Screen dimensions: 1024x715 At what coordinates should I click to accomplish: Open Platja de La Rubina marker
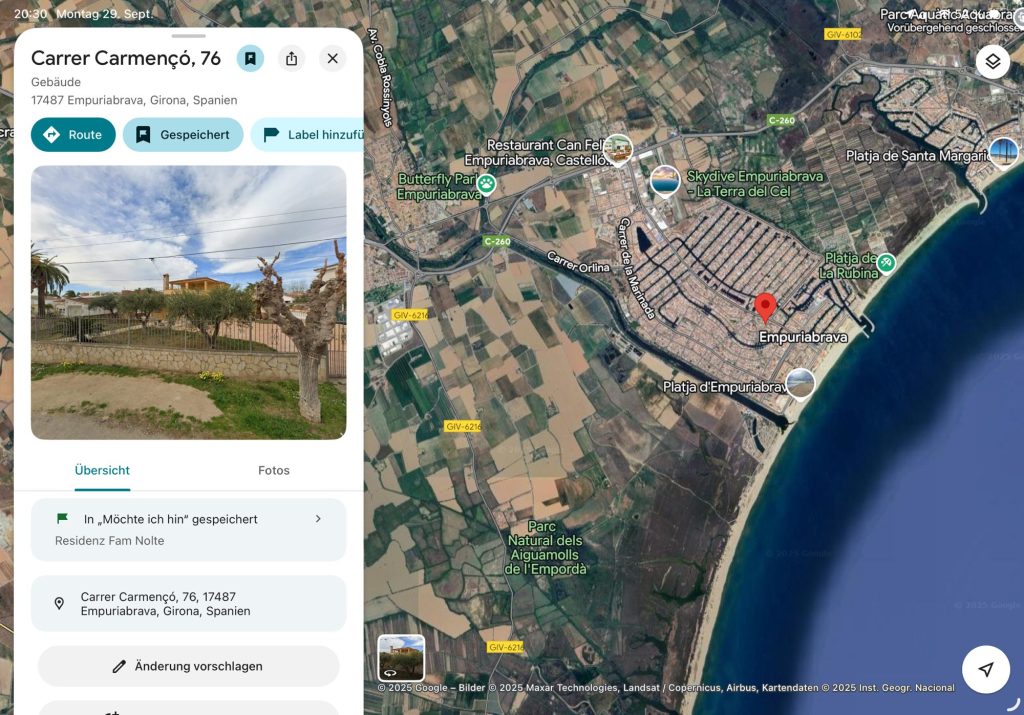click(x=885, y=263)
